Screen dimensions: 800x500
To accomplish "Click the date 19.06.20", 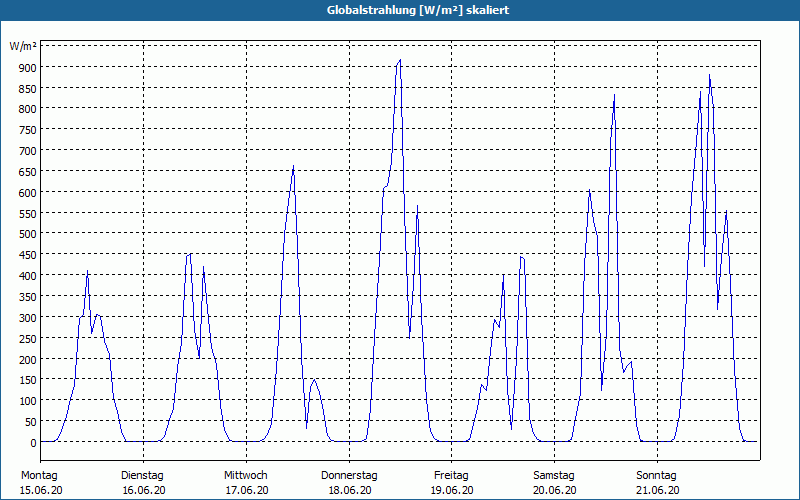I will [x=452, y=490].
